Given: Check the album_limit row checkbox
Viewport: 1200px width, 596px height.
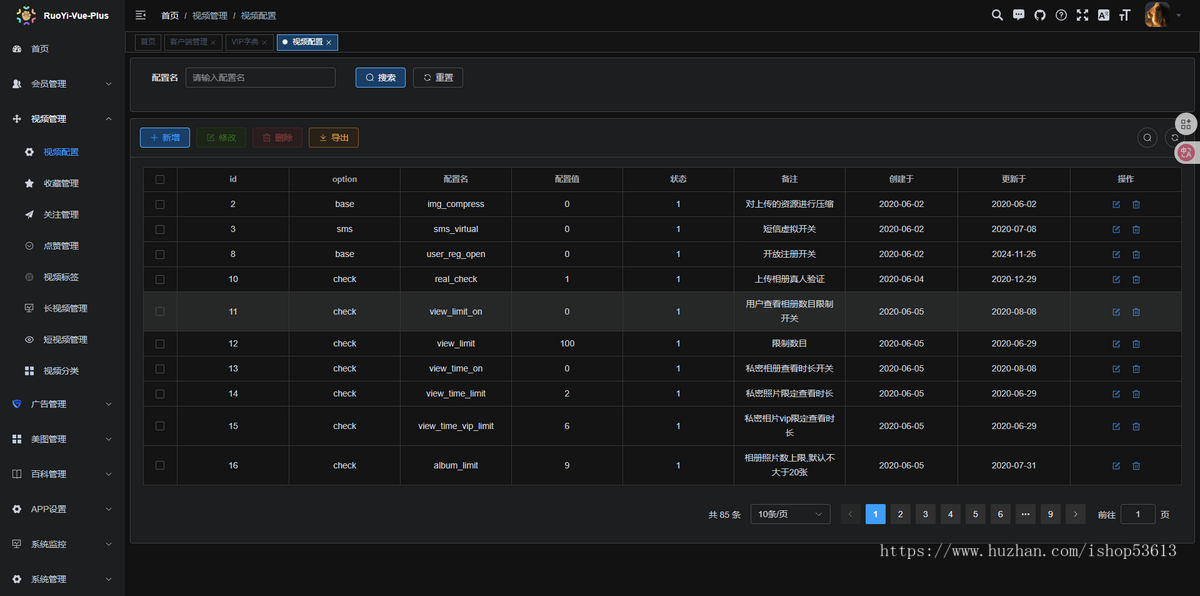Looking at the screenshot, I should (x=160, y=466).
